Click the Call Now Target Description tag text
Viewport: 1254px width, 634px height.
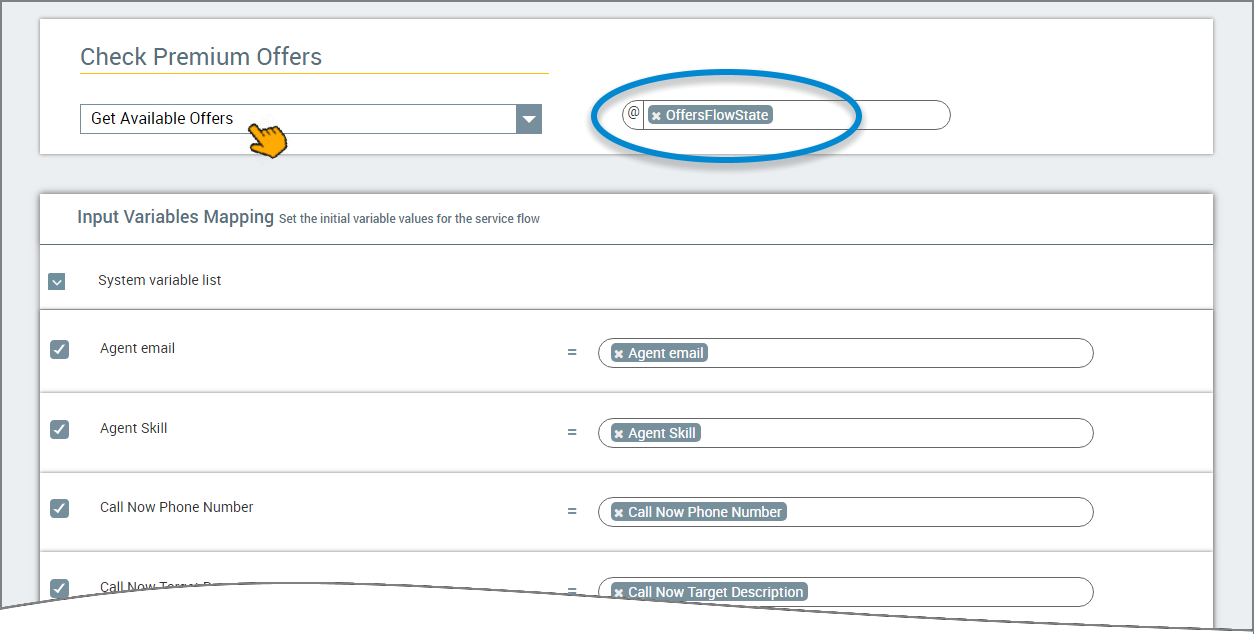pos(716,592)
